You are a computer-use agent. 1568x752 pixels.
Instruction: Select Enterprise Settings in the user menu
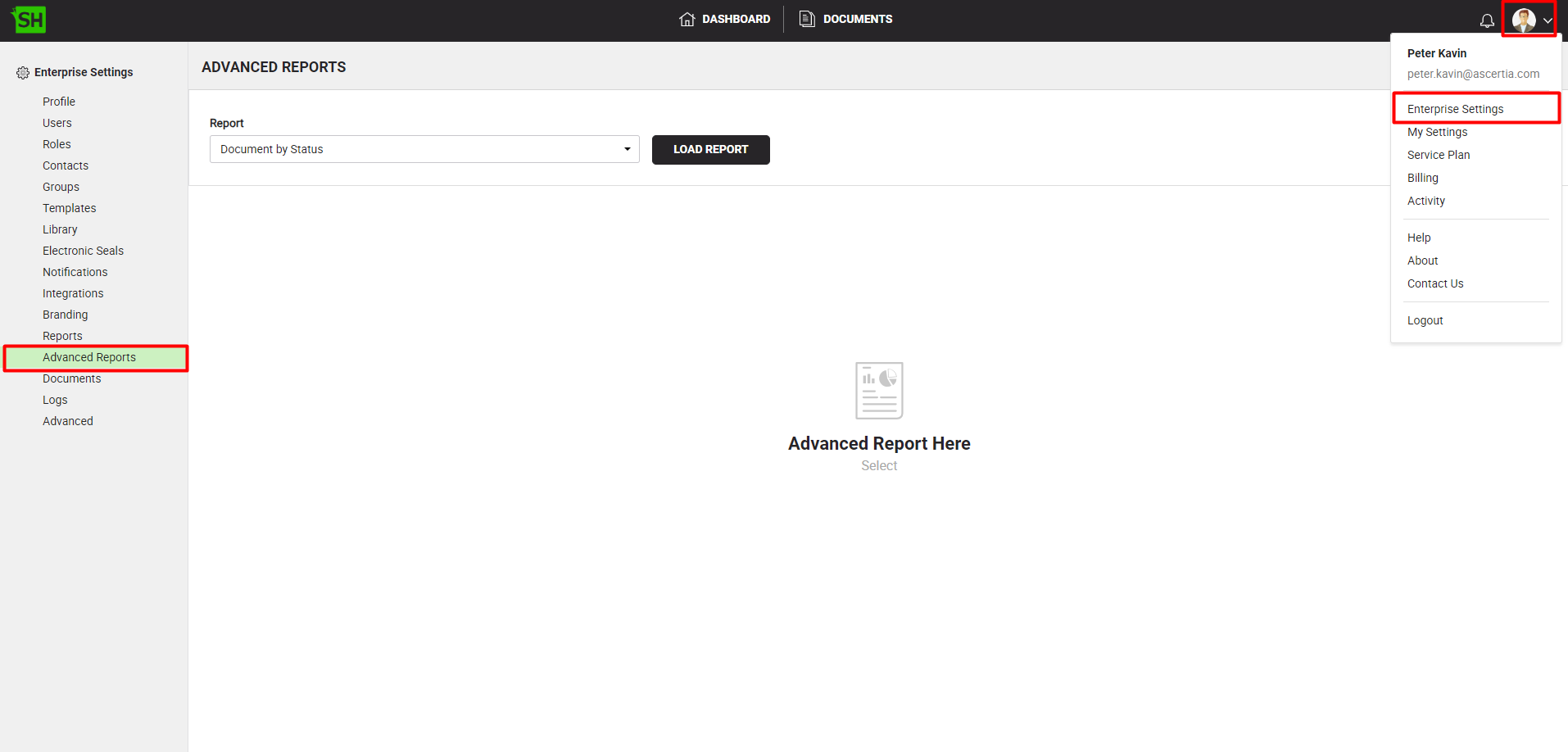point(1455,109)
